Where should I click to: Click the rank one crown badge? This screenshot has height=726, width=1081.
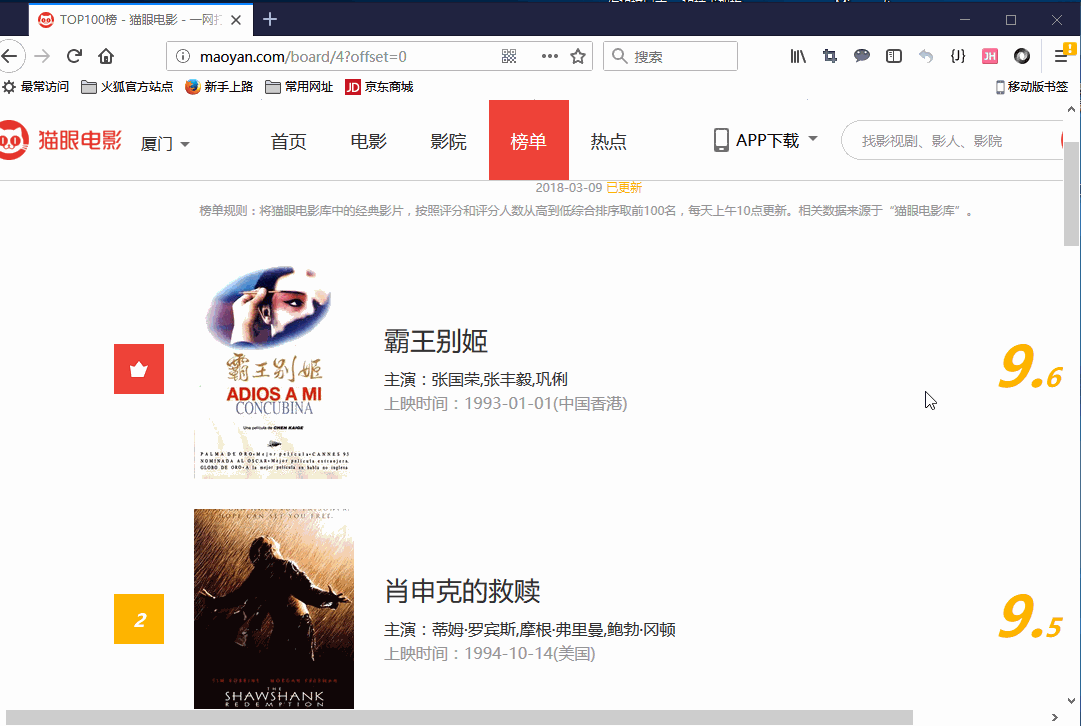click(x=139, y=369)
